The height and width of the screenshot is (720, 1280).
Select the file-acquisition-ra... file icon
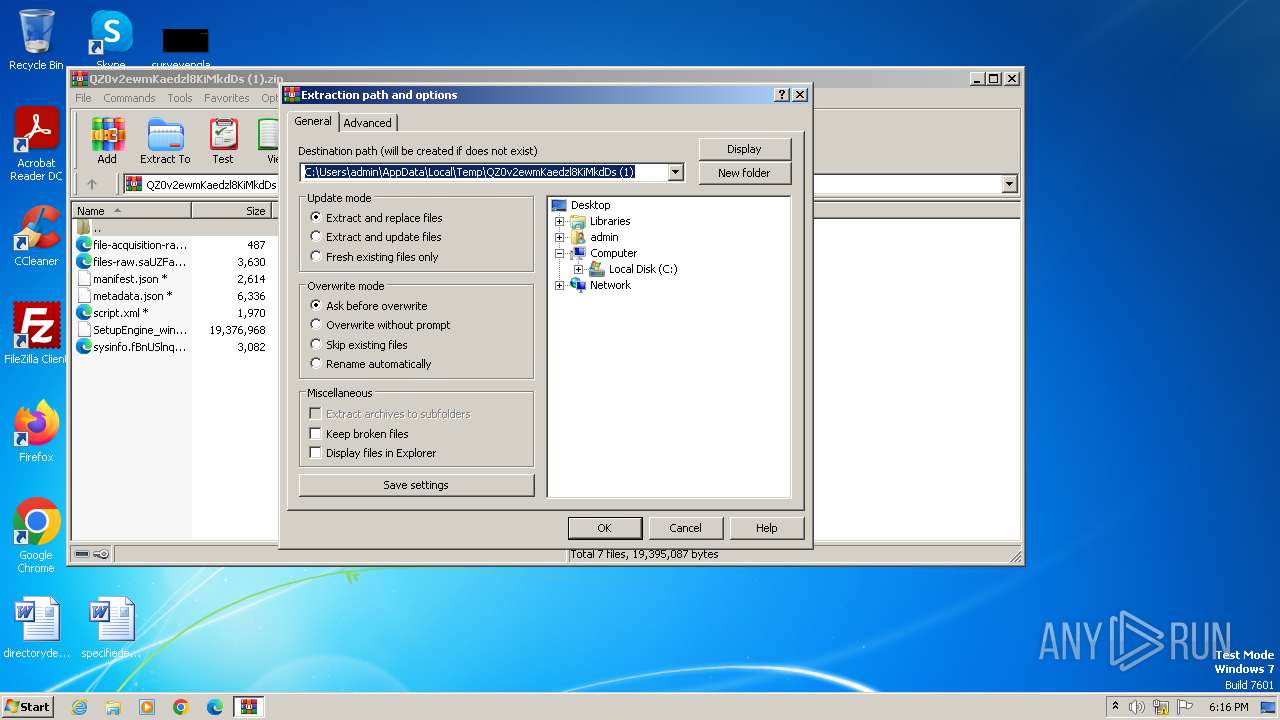pos(84,245)
